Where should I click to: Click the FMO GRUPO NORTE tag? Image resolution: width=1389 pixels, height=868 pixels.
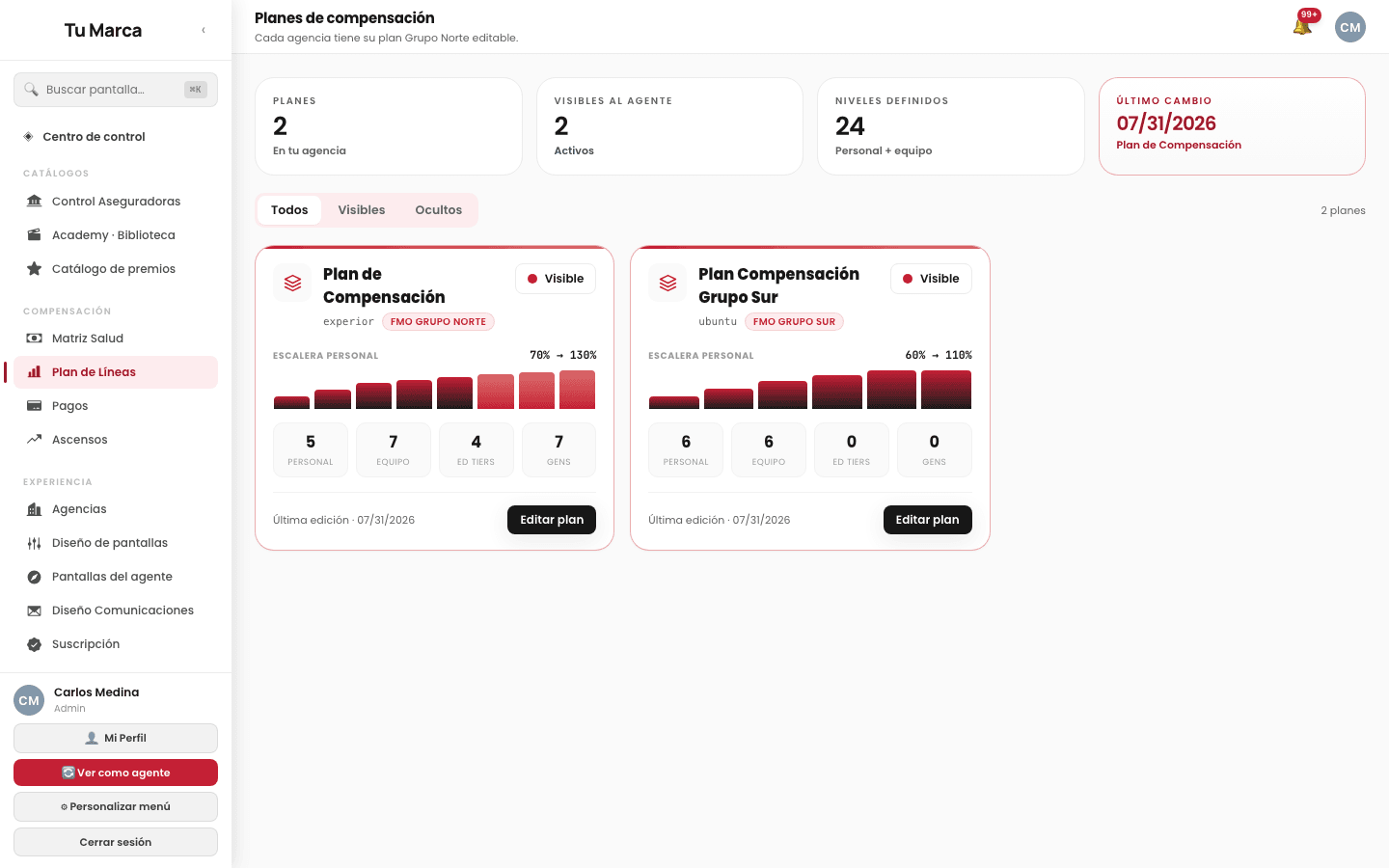click(438, 322)
